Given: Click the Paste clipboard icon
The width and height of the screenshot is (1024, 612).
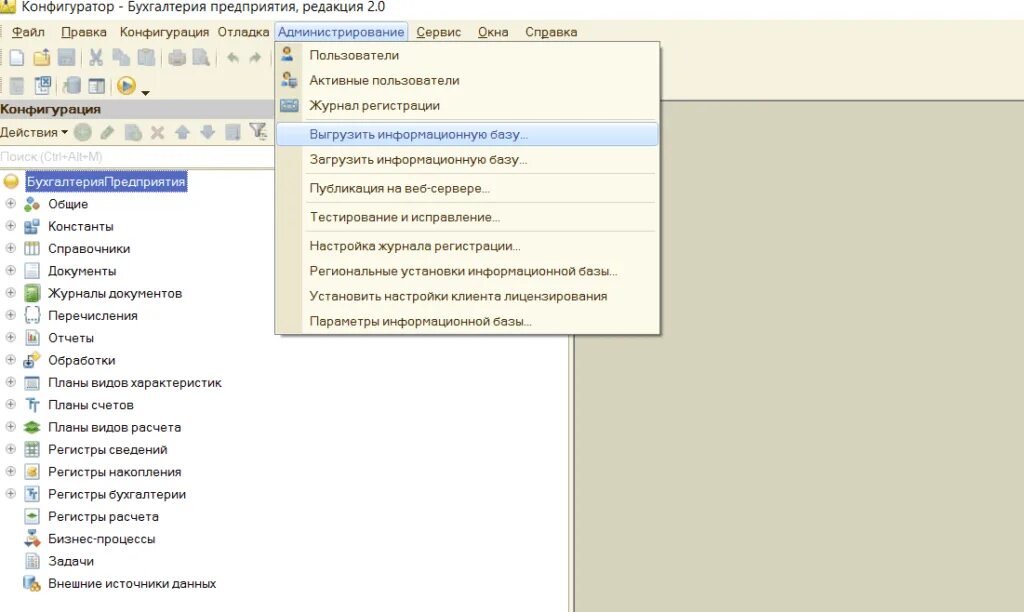Looking at the screenshot, I should [x=146, y=57].
